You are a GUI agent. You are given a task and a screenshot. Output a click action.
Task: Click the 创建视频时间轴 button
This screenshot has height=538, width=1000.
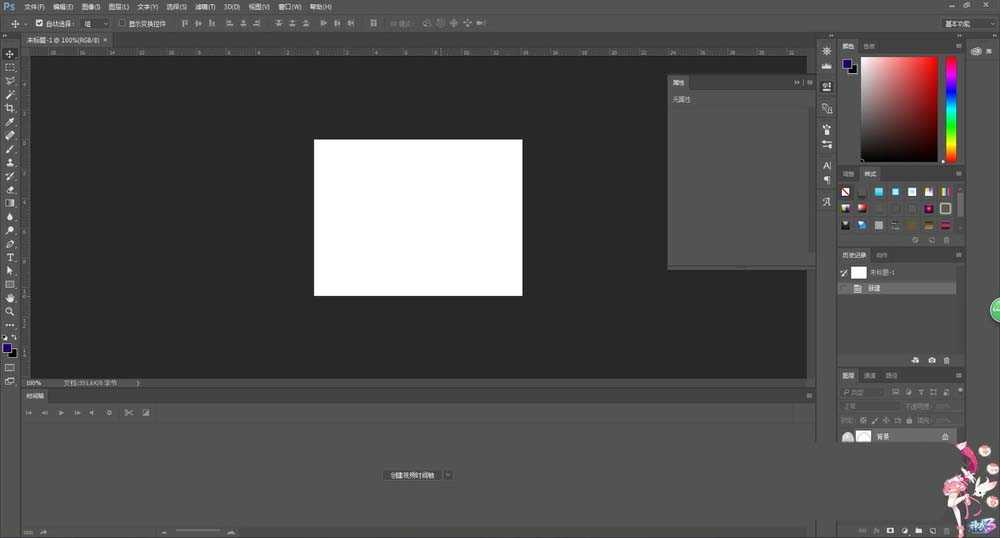413,475
